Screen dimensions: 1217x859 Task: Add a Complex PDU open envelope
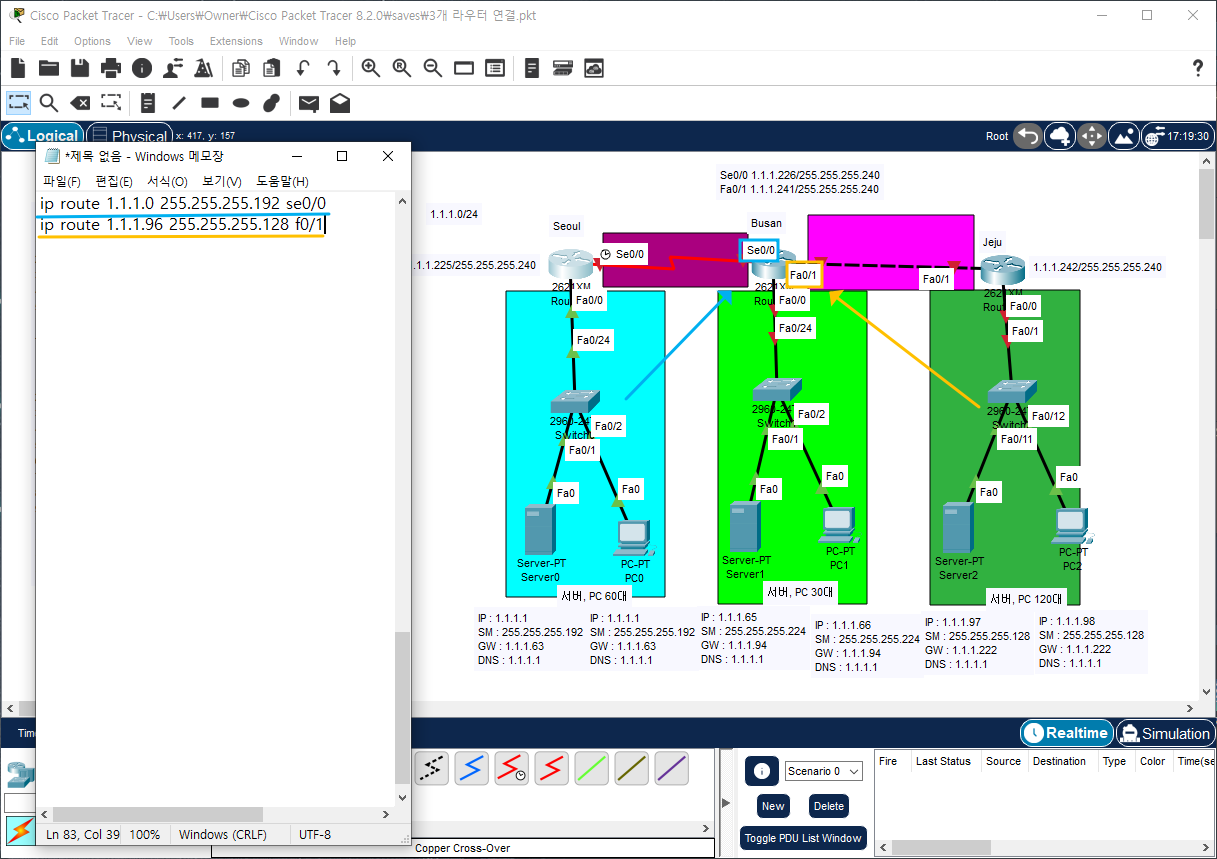pyautogui.click(x=340, y=102)
